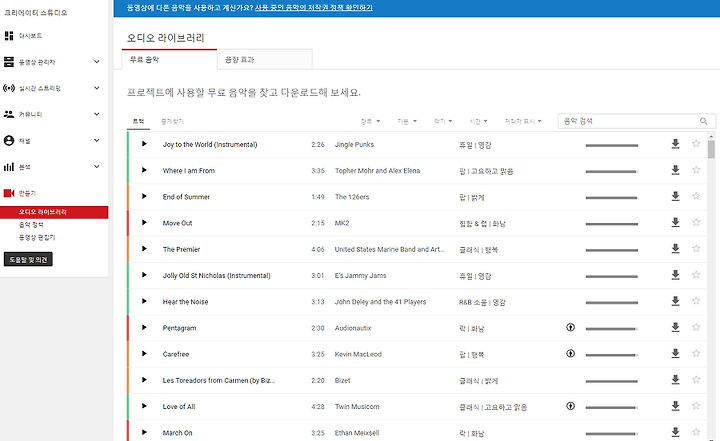Click the dashboard sidebar icon
Image resolution: width=720 pixels, height=441 pixels.
9,35
